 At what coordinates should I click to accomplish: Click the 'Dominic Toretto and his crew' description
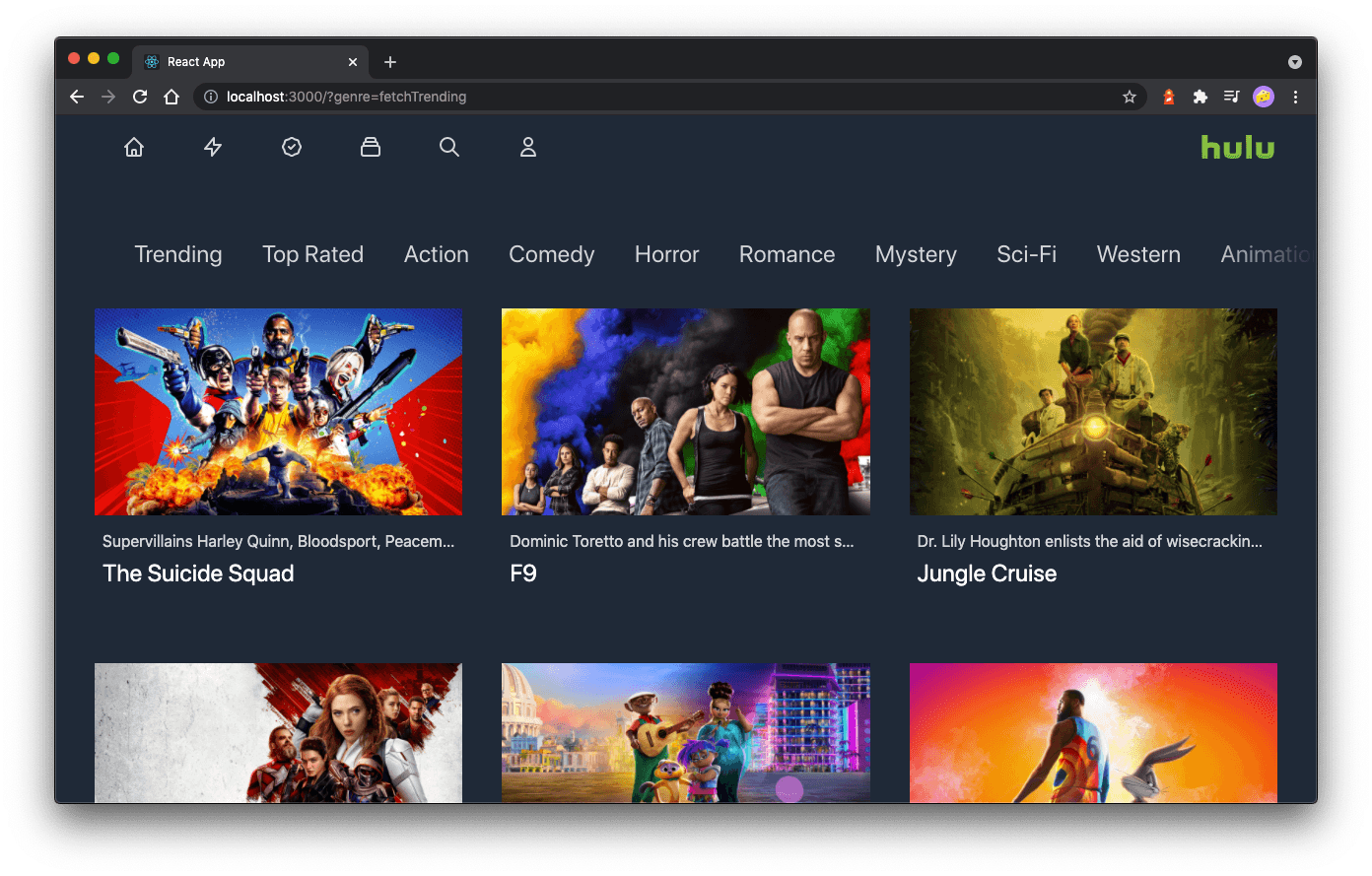tap(682, 541)
